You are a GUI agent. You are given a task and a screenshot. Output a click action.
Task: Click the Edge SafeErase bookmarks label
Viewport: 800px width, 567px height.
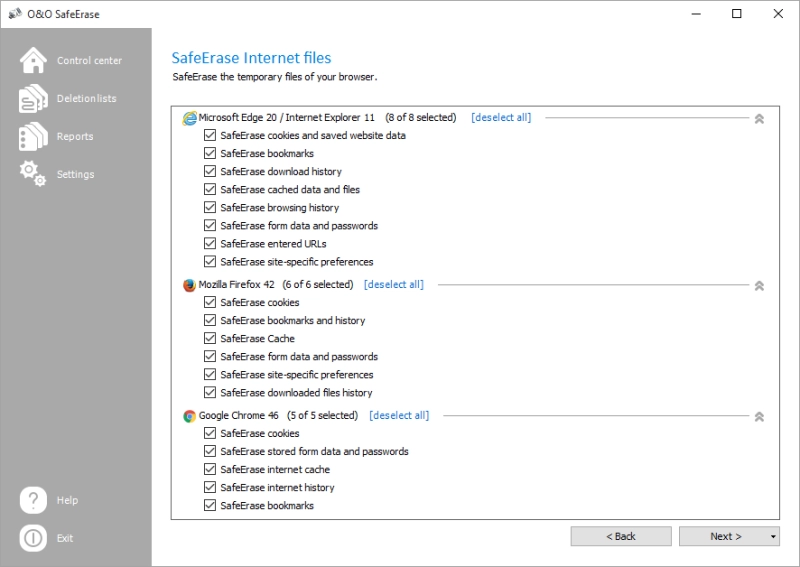tap(267, 153)
